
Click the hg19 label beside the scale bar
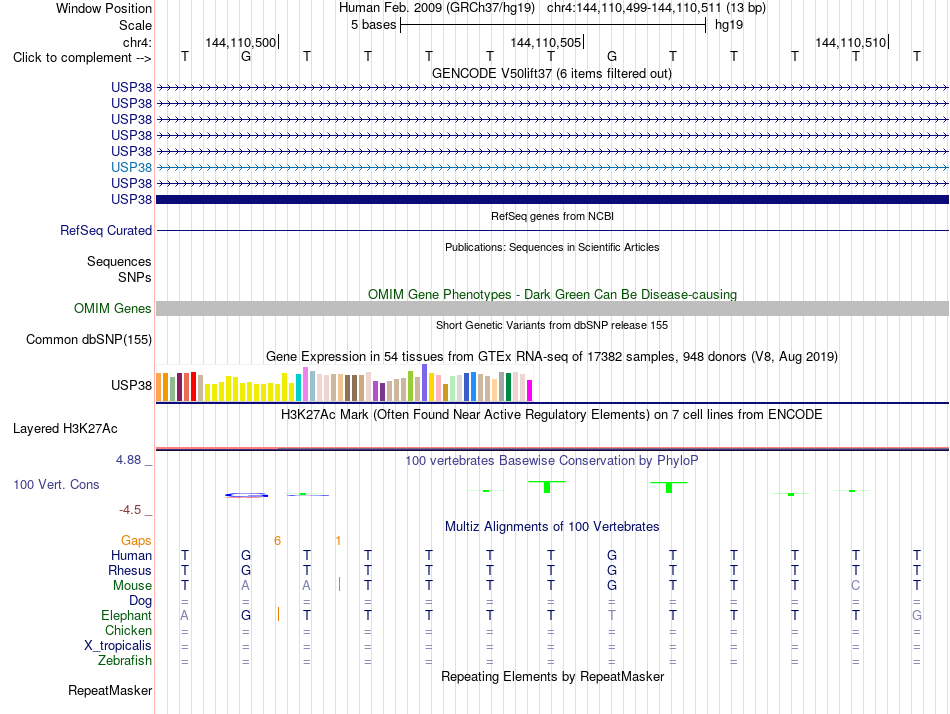pos(729,25)
